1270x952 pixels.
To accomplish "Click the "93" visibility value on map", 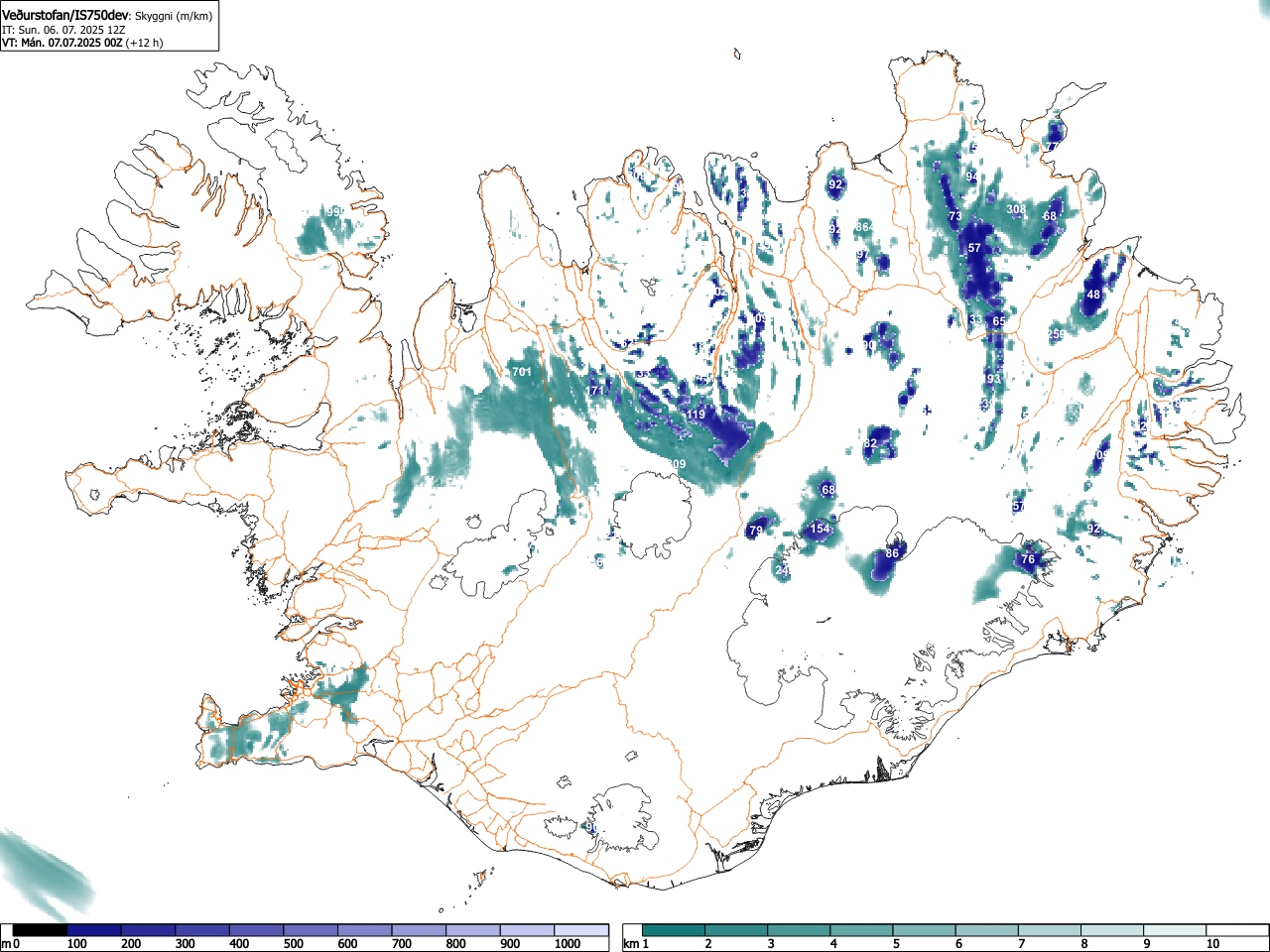I will (x=993, y=379).
